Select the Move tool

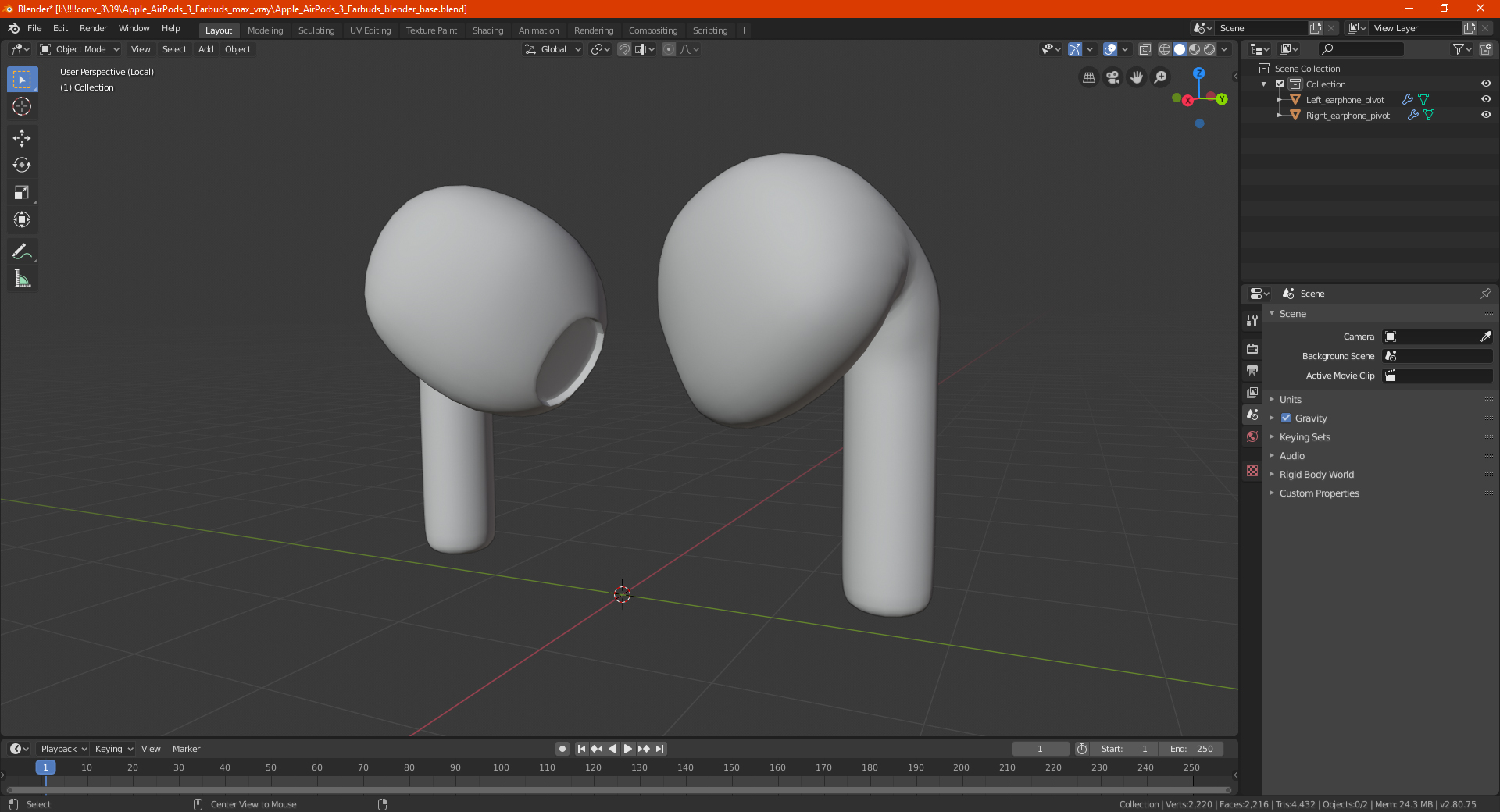(x=22, y=138)
